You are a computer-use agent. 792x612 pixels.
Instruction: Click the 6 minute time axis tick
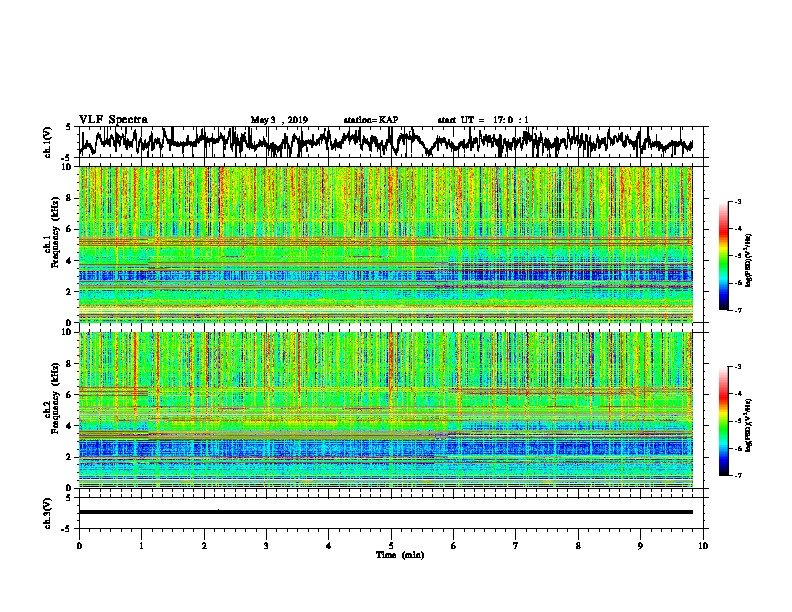tap(453, 546)
